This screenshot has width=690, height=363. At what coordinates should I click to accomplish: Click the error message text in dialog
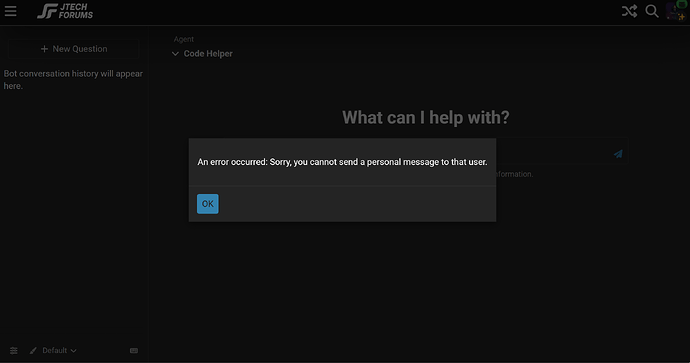(x=342, y=162)
